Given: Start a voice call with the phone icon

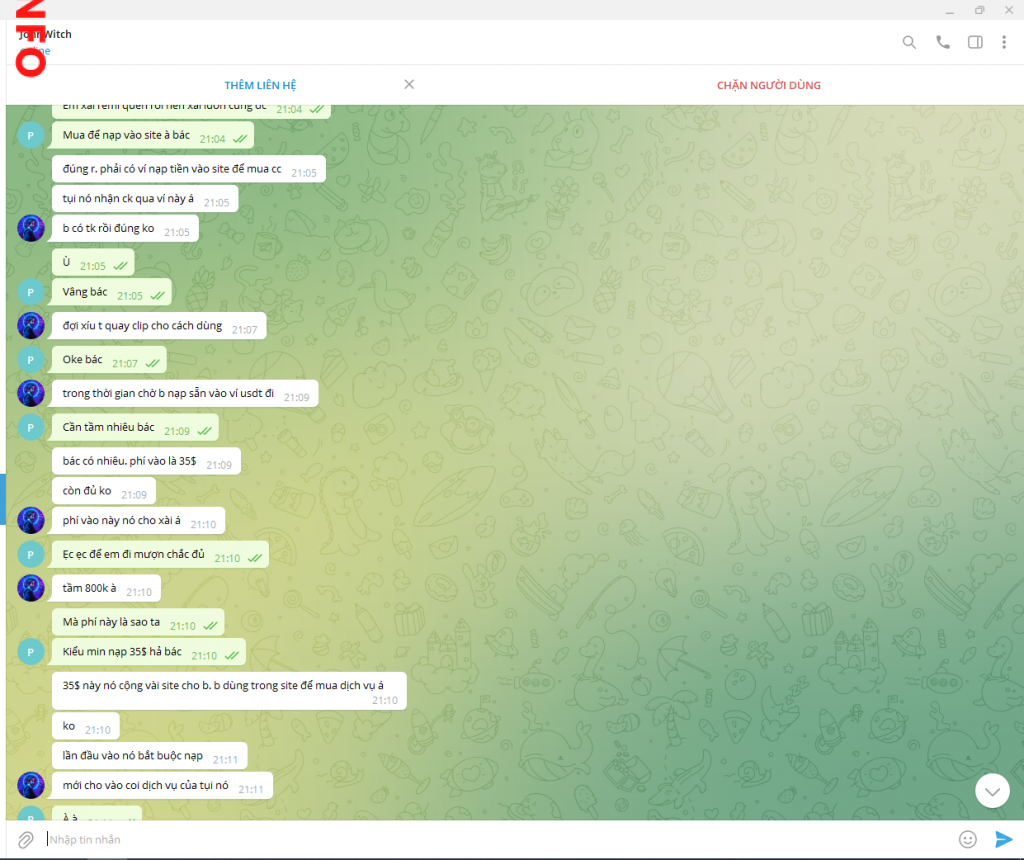Looking at the screenshot, I should coord(942,42).
